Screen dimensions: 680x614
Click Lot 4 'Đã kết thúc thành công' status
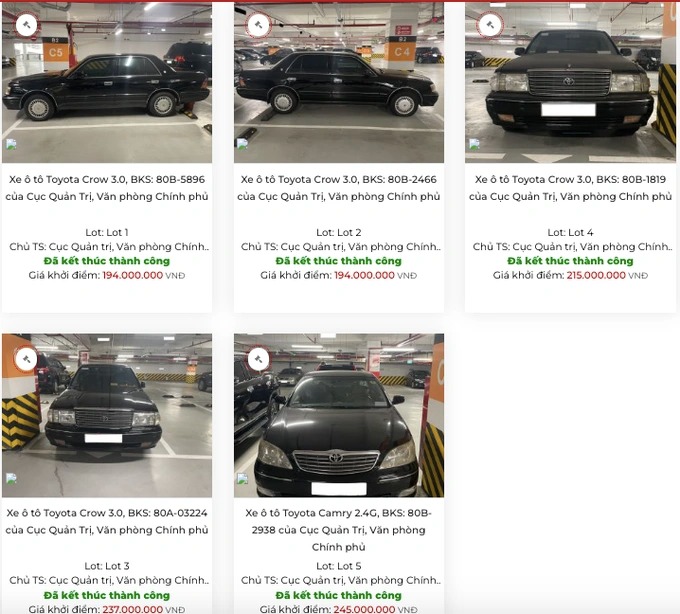pyautogui.click(x=570, y=261)
